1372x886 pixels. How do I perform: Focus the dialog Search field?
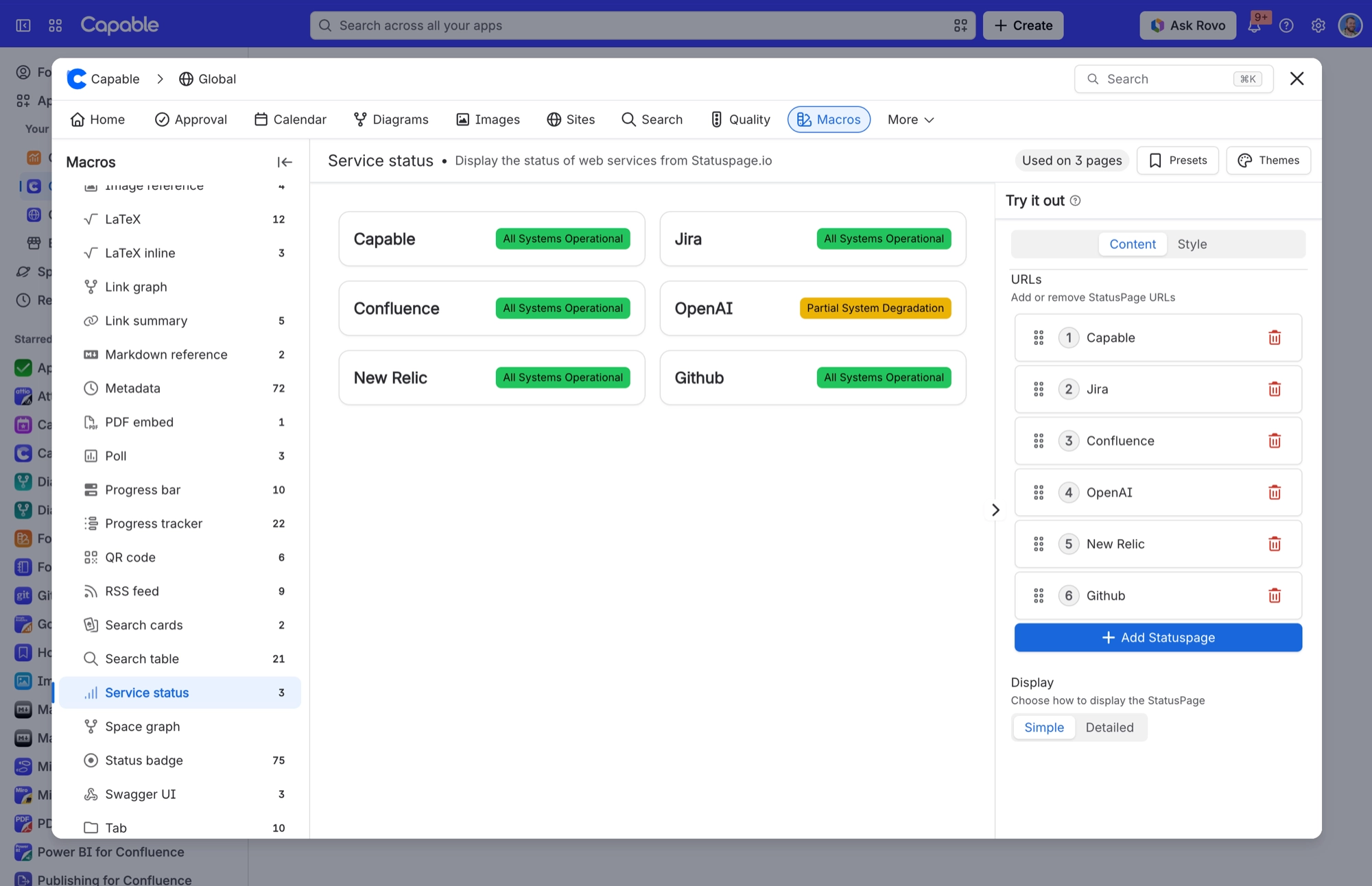coord(1174,79)
